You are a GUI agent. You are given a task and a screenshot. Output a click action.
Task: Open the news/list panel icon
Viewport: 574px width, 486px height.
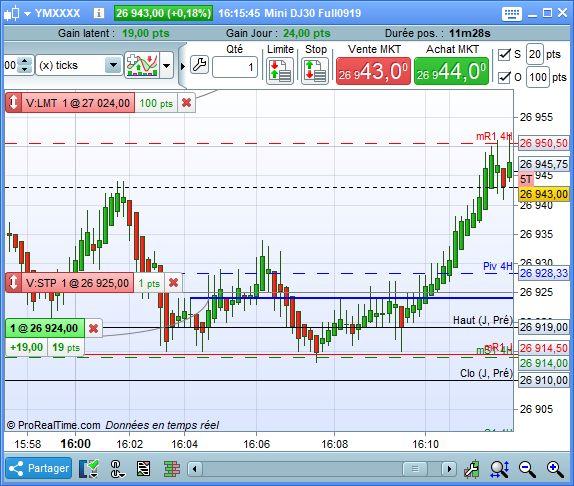click(144, 469)
